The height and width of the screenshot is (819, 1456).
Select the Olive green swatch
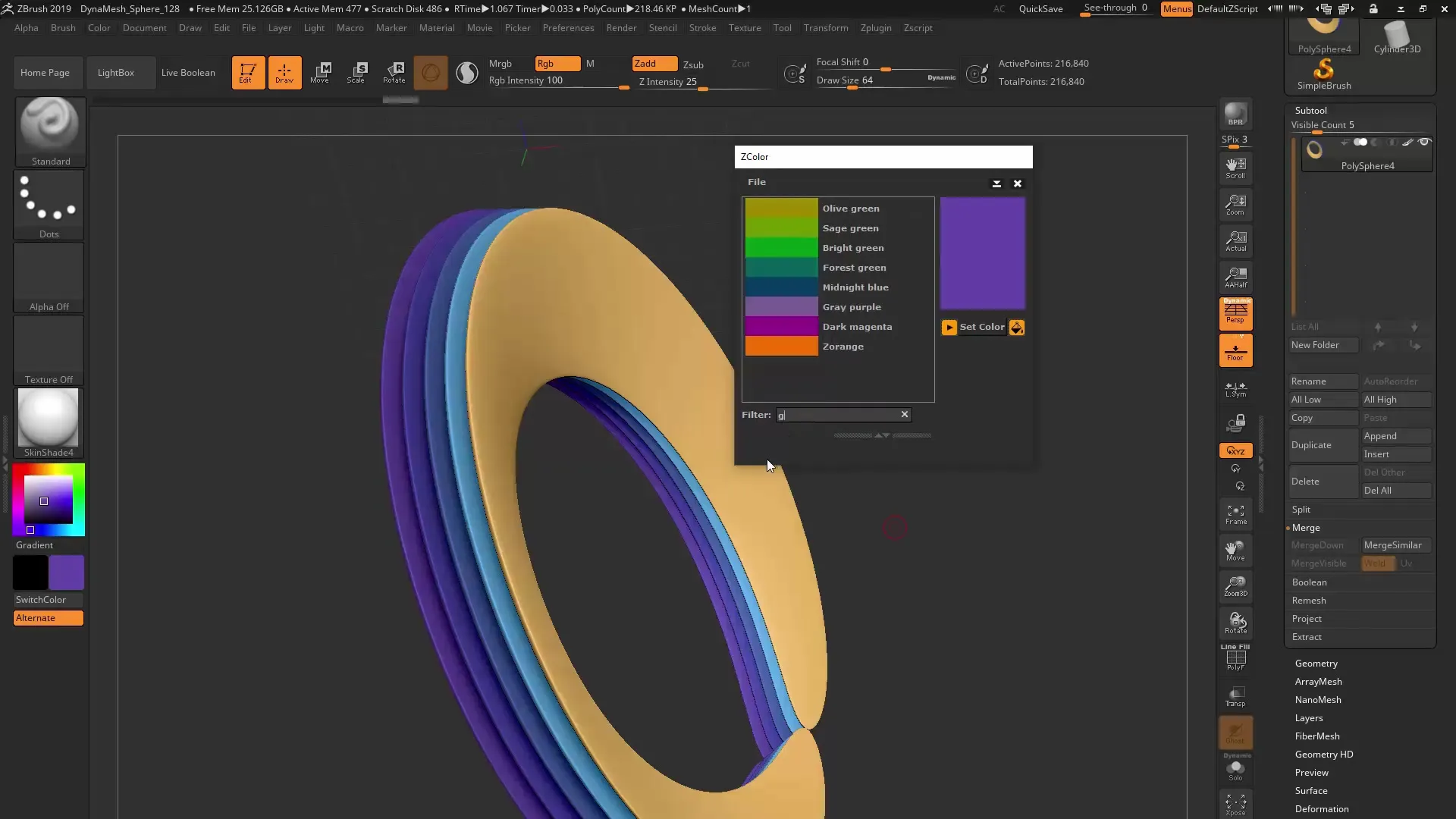[x=782, y=209]
